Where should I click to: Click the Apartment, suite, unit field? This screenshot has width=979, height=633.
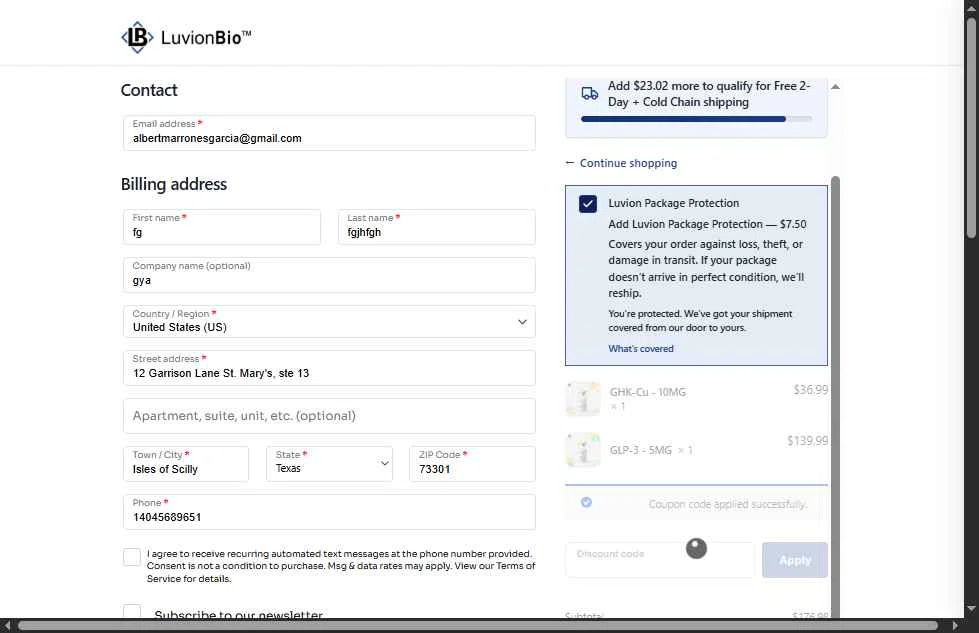coord(329,416)
